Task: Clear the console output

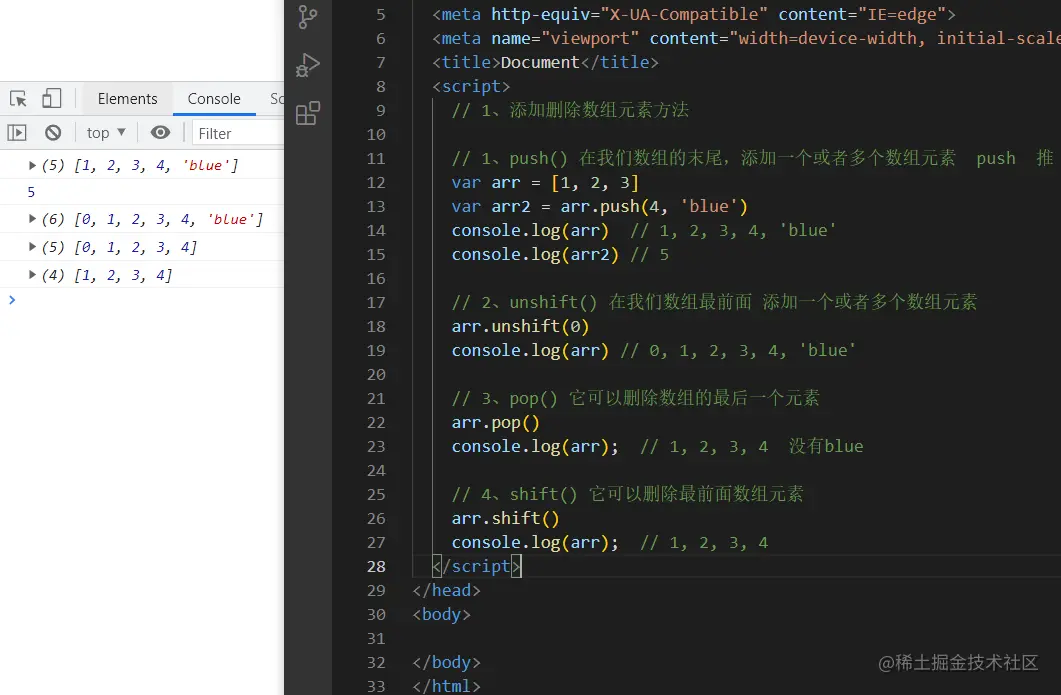Action: pyautogui.click(x=53, y=133)
